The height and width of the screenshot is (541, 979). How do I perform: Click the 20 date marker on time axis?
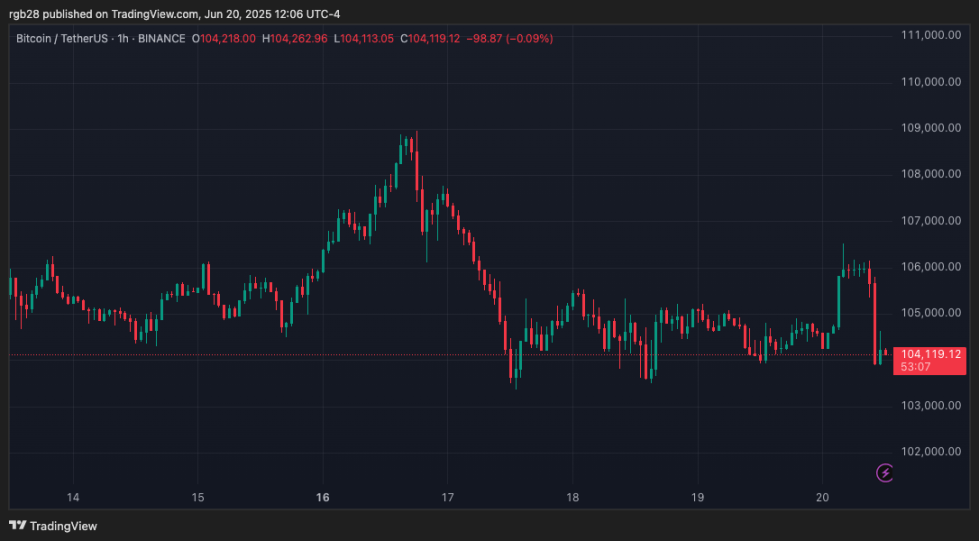coord(822,498)
